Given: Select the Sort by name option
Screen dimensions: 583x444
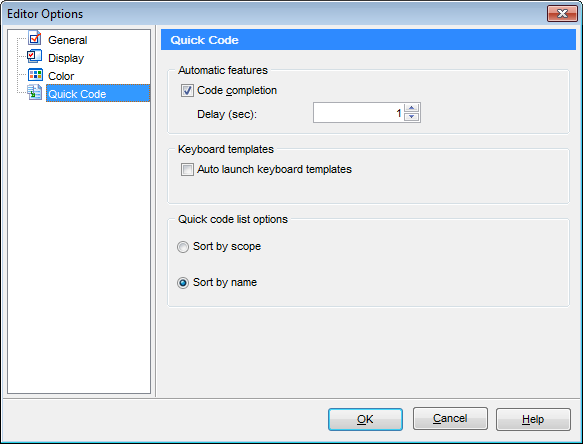Looking at the screenshot, I should [183, 283].
